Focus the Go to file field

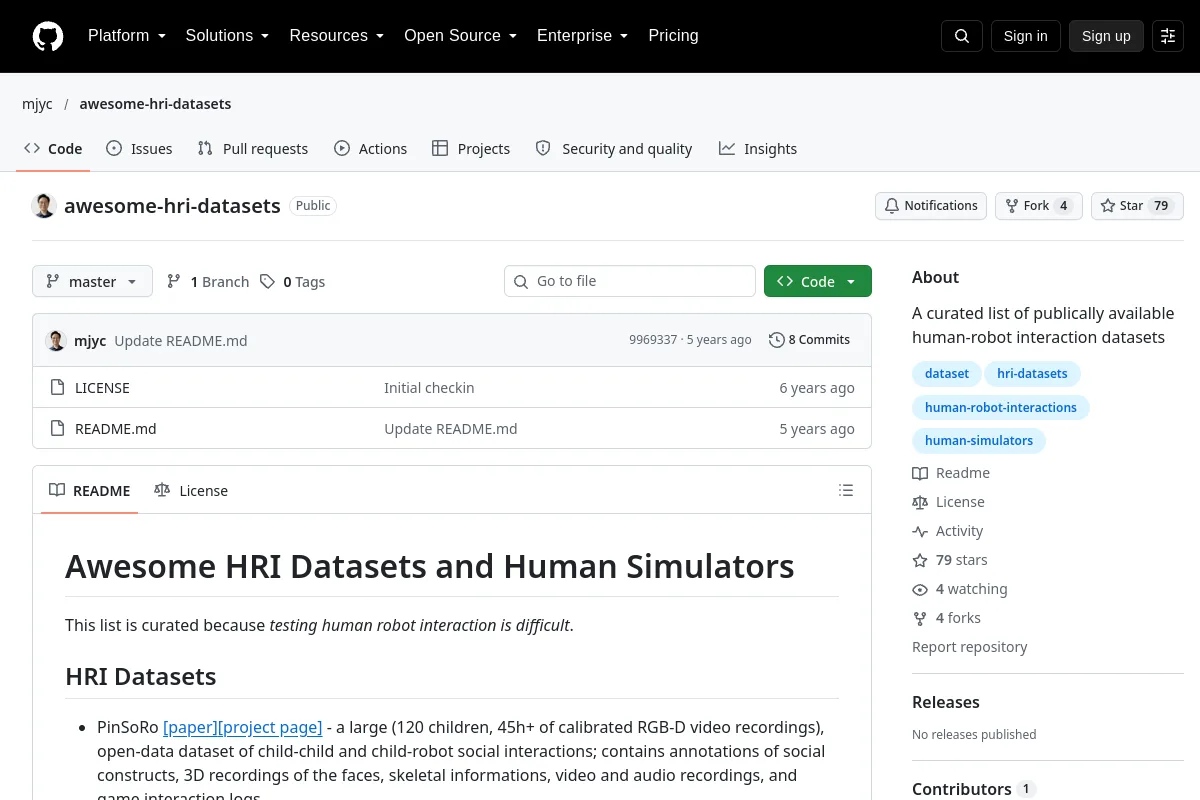coord(630,281)
